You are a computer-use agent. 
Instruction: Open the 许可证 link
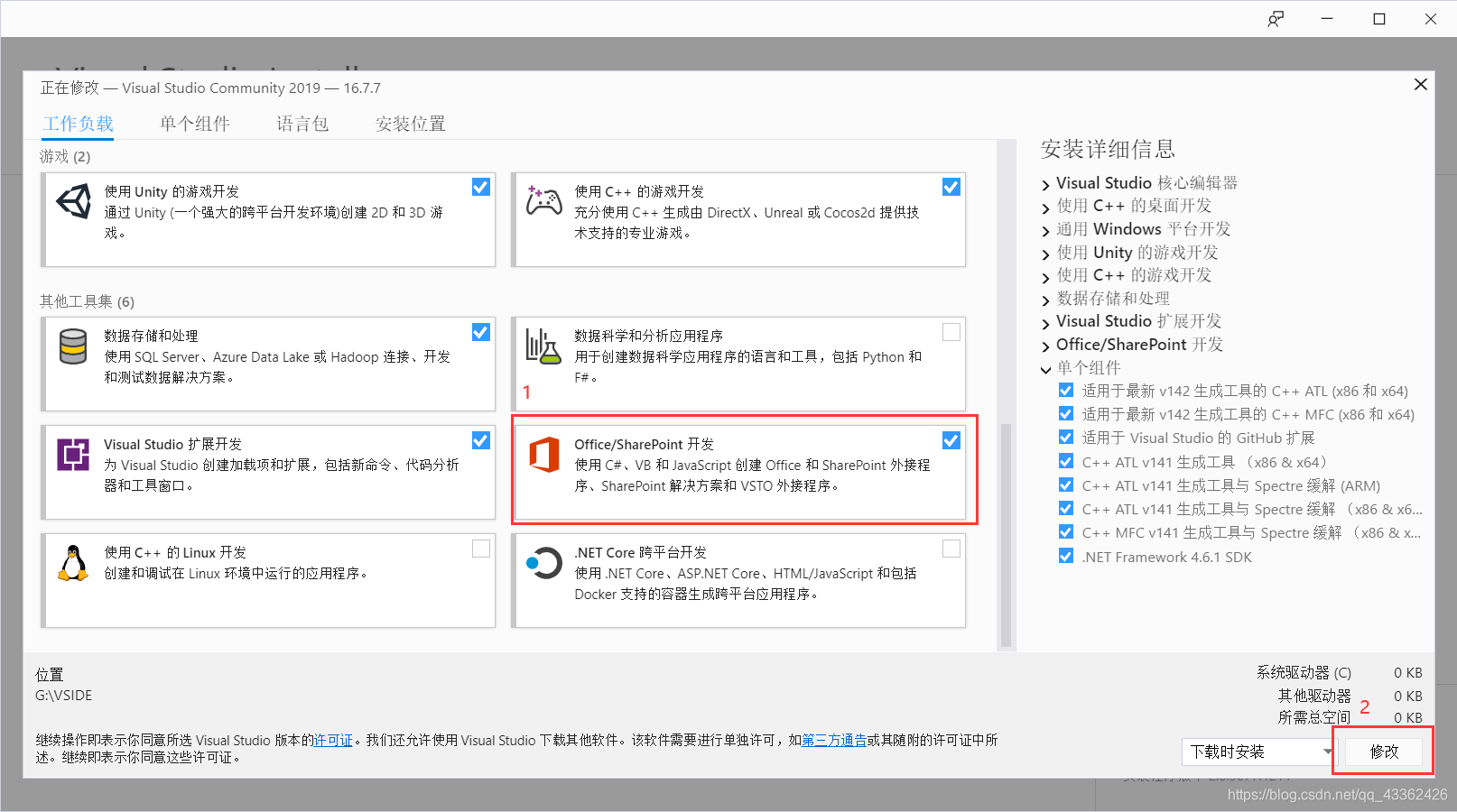pos(333,740)
